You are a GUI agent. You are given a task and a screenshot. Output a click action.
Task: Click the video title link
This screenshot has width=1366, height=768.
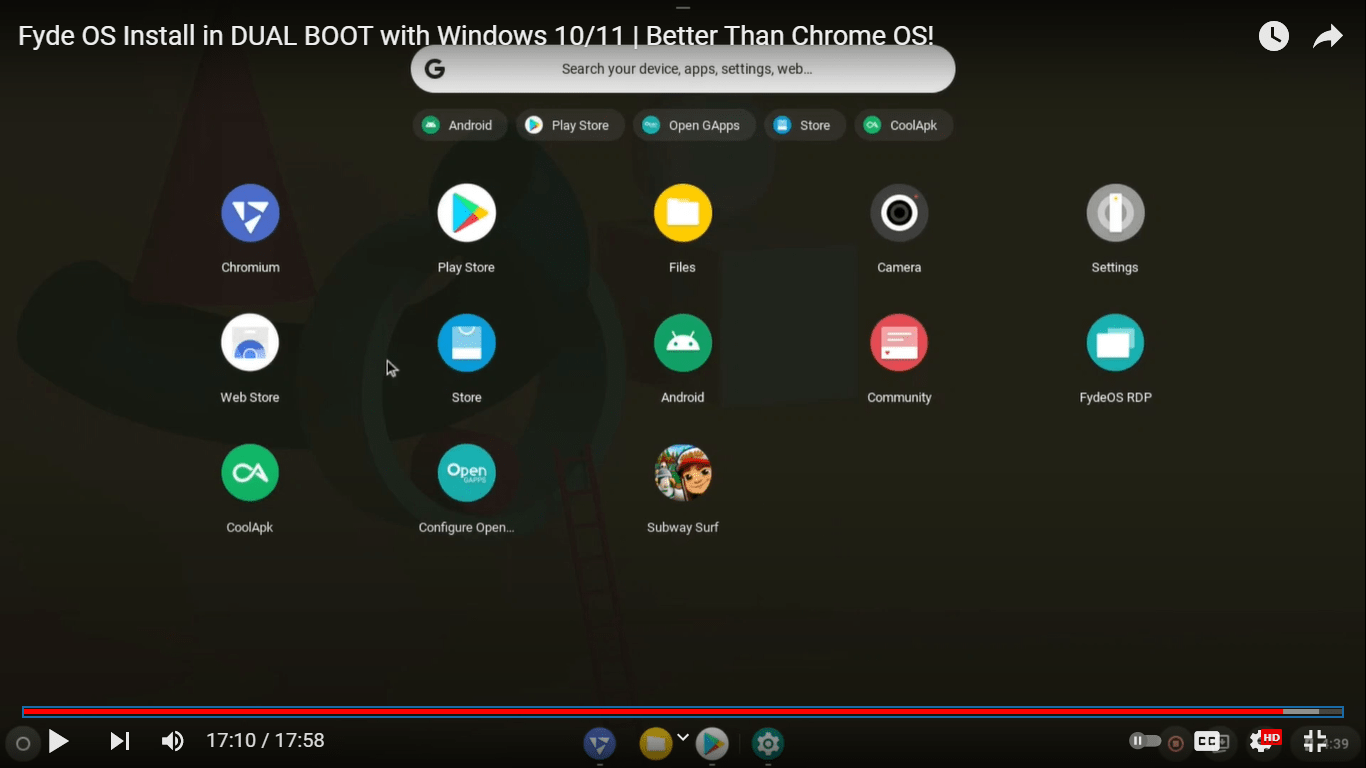(476, 36)
